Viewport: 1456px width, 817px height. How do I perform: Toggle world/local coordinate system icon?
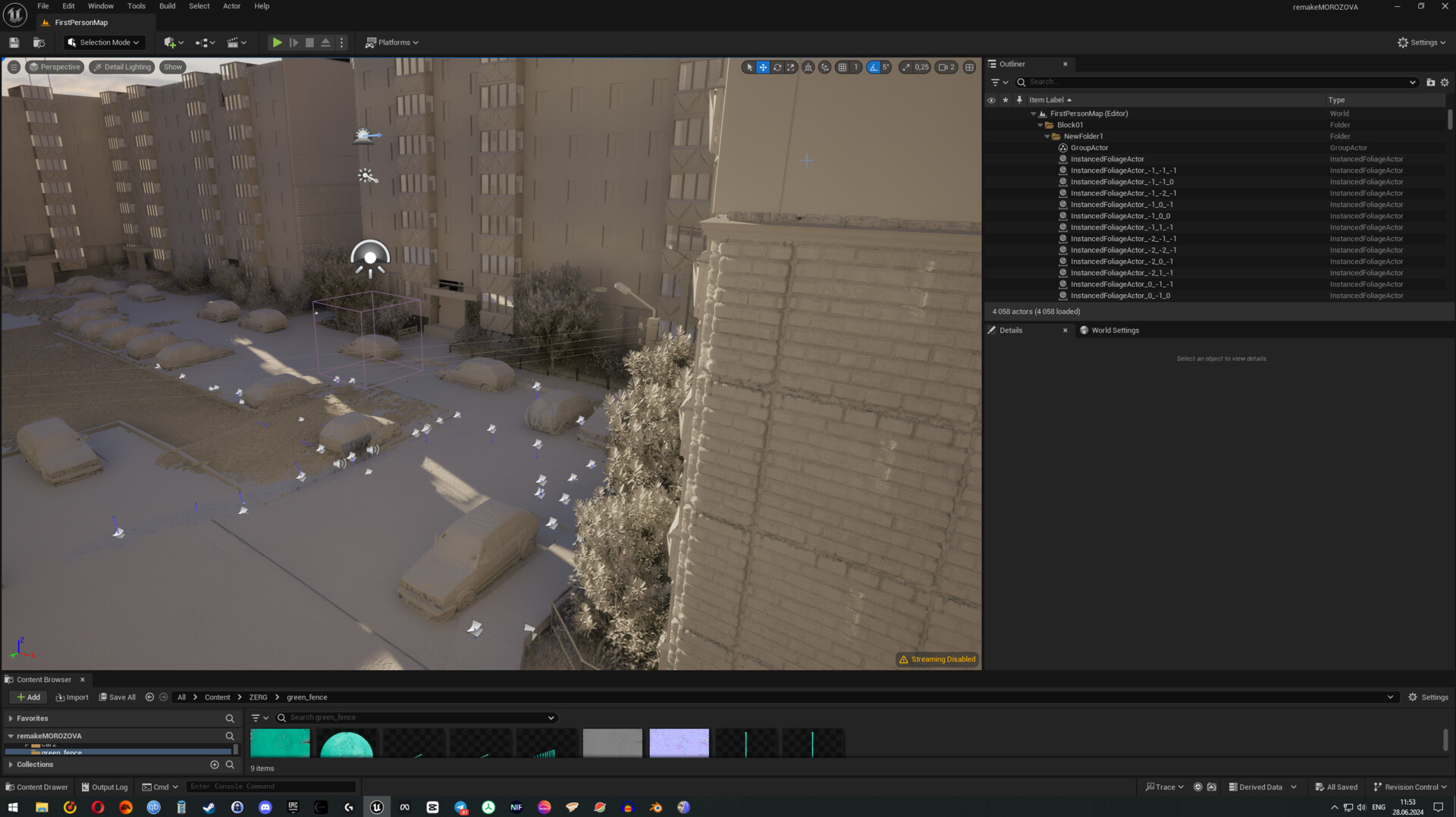coord(808,67)
